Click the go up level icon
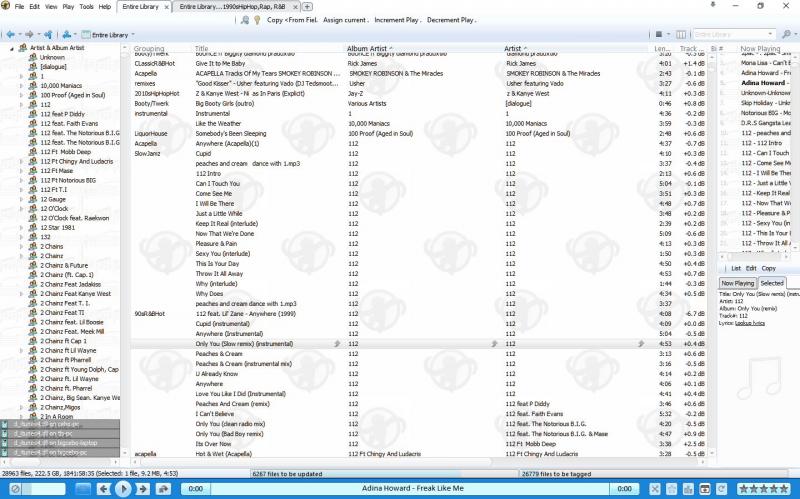Viewport: 800px width, 499px height. coord(48,35)
